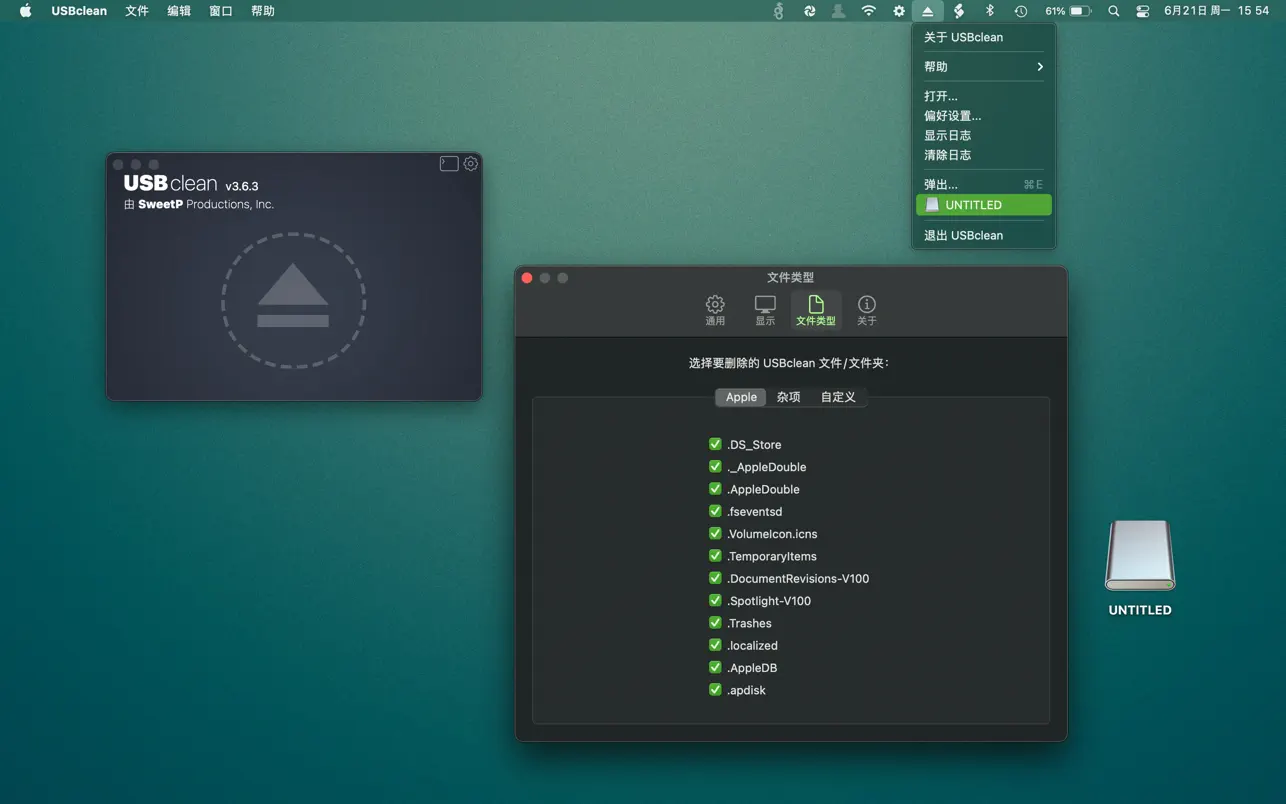Toggle the .AppleDouble checkbox

click(715, 489)
